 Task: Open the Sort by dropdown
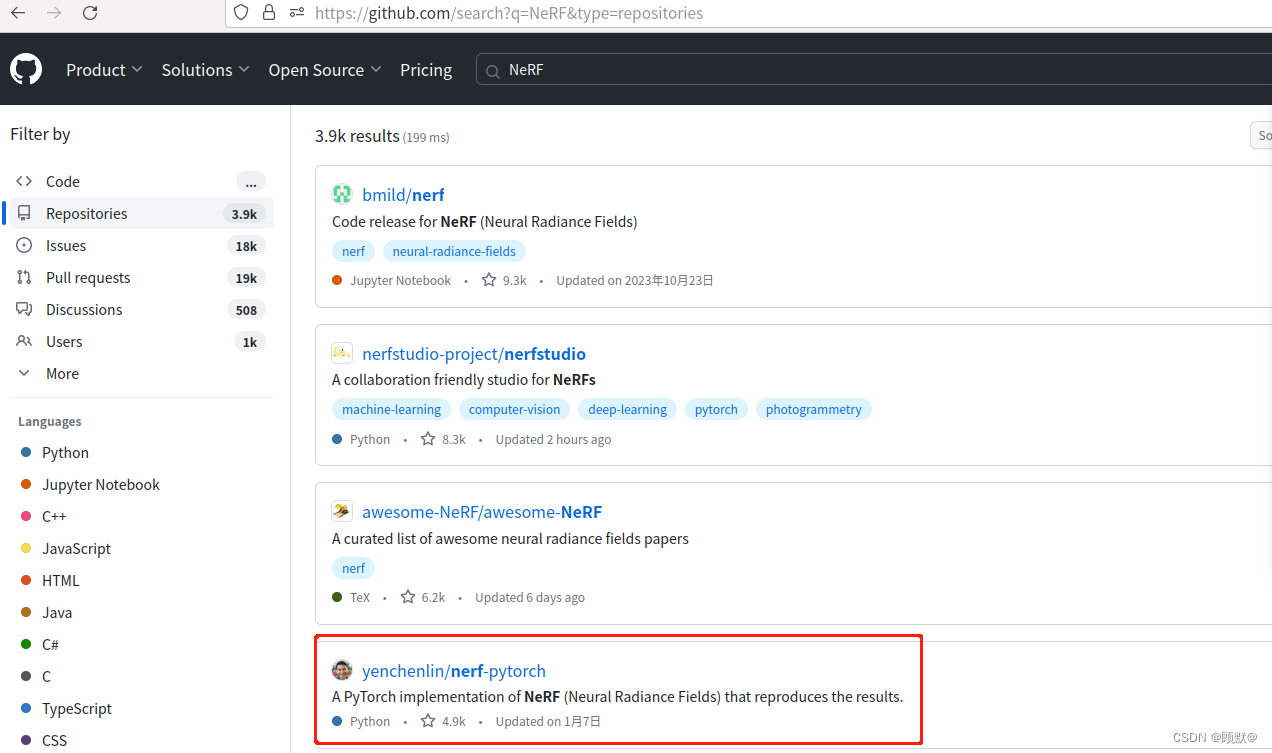click(x=1261, y=135)
